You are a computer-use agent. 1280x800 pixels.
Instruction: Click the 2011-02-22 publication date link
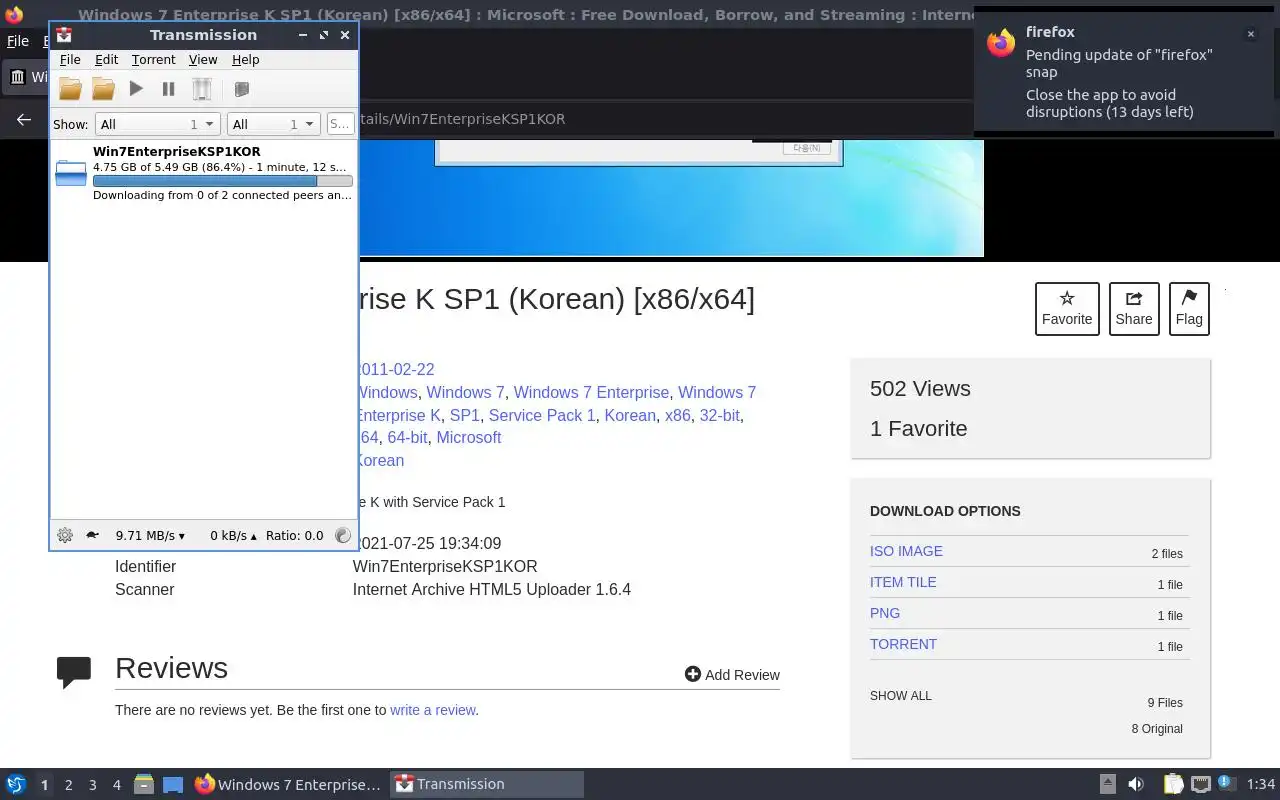pos(395,369)
